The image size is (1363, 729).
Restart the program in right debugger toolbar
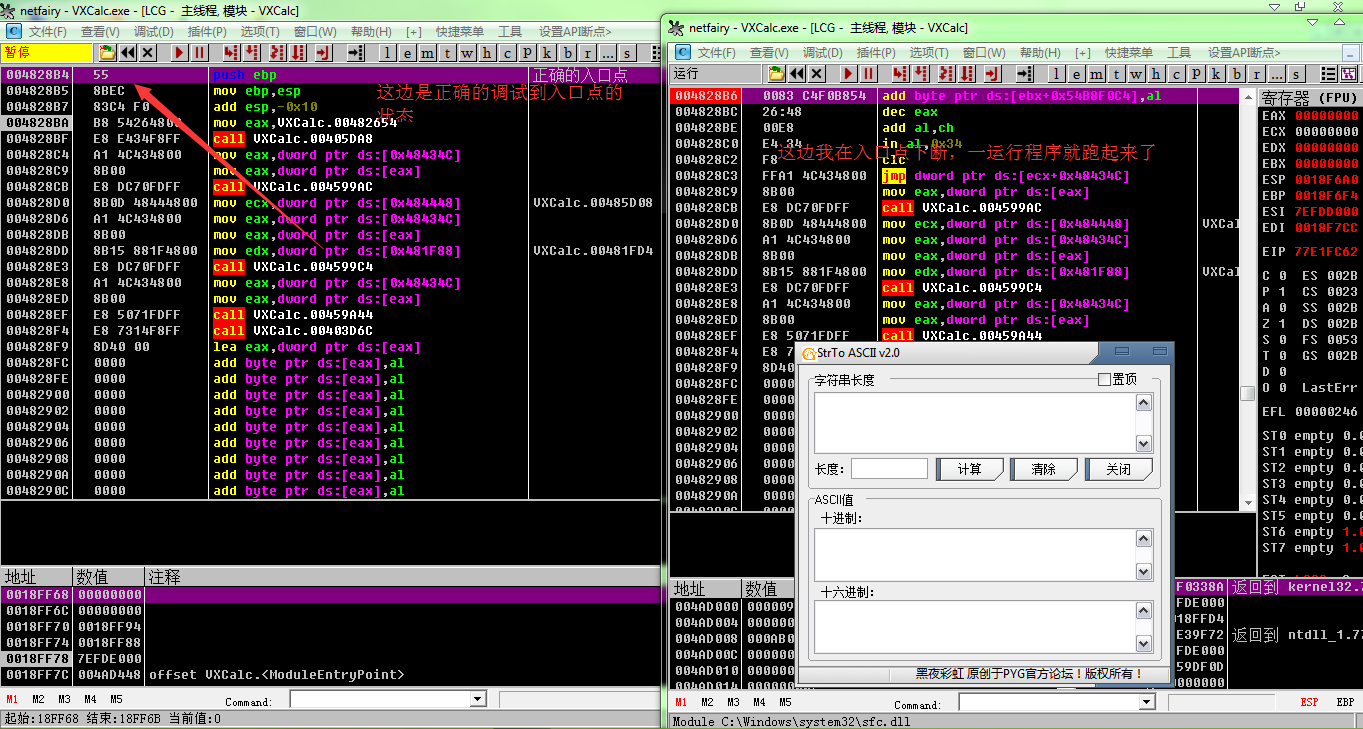pos(796,74)
